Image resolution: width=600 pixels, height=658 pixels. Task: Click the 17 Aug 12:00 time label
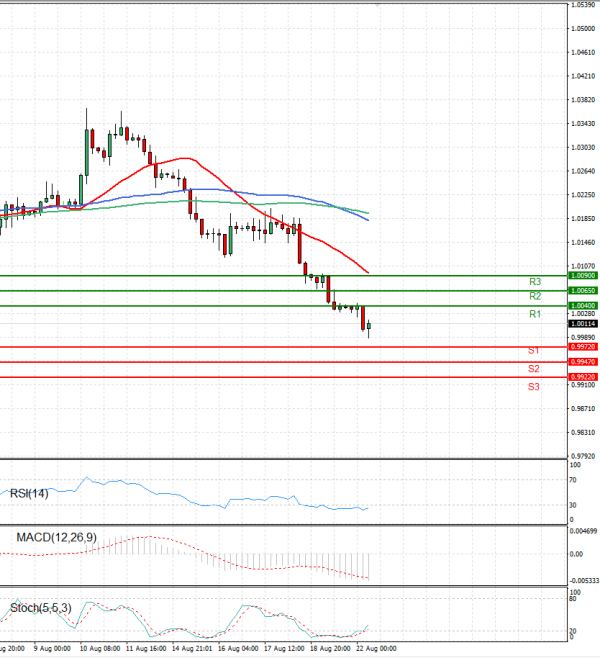[284, 649]
